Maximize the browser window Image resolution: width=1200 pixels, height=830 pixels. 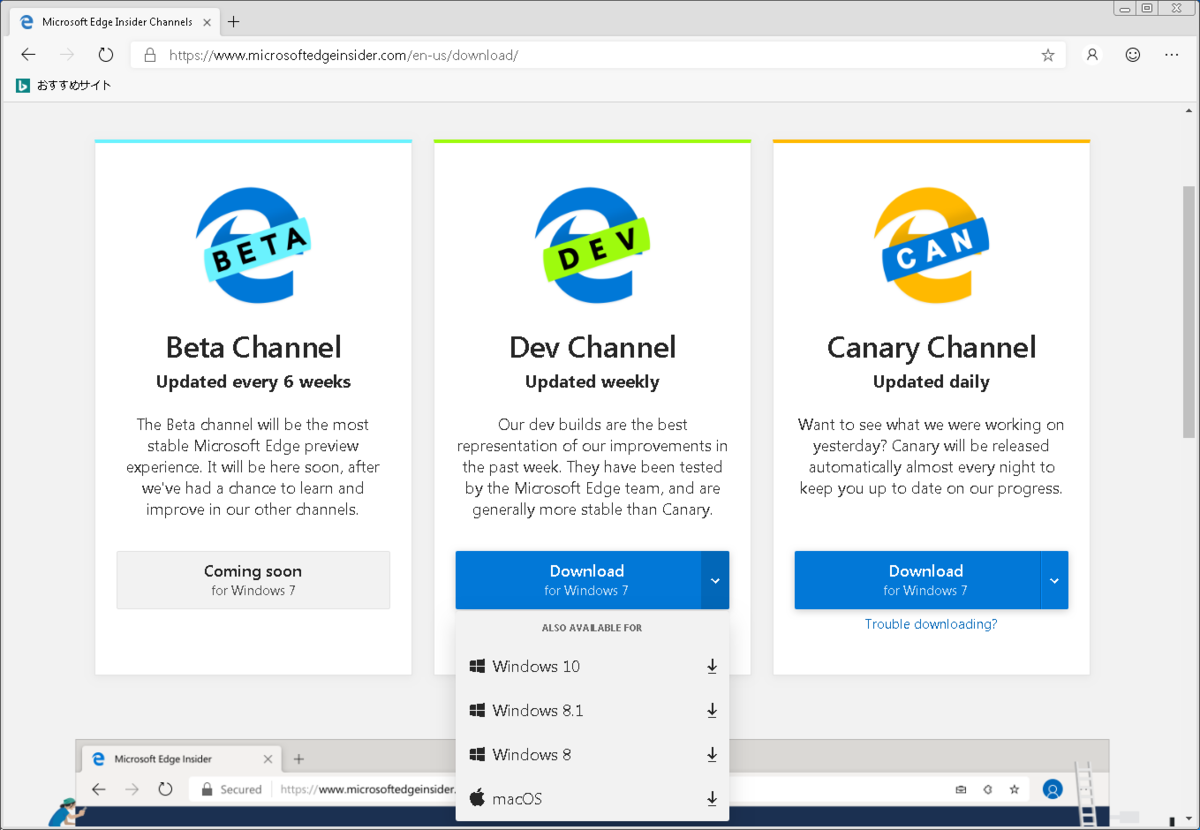coord(1146,8)
